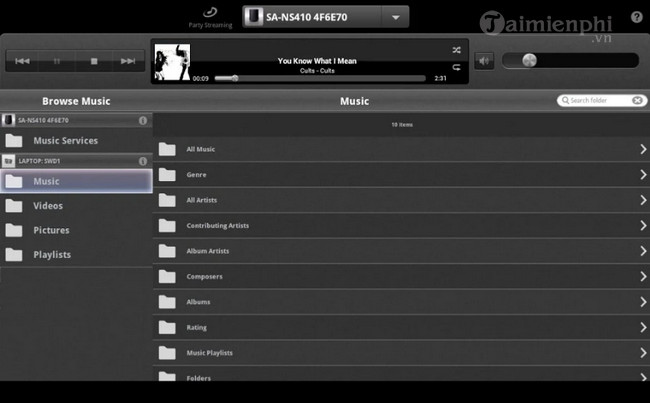Expand the All Music folder chevron

(x=642, y=150)
